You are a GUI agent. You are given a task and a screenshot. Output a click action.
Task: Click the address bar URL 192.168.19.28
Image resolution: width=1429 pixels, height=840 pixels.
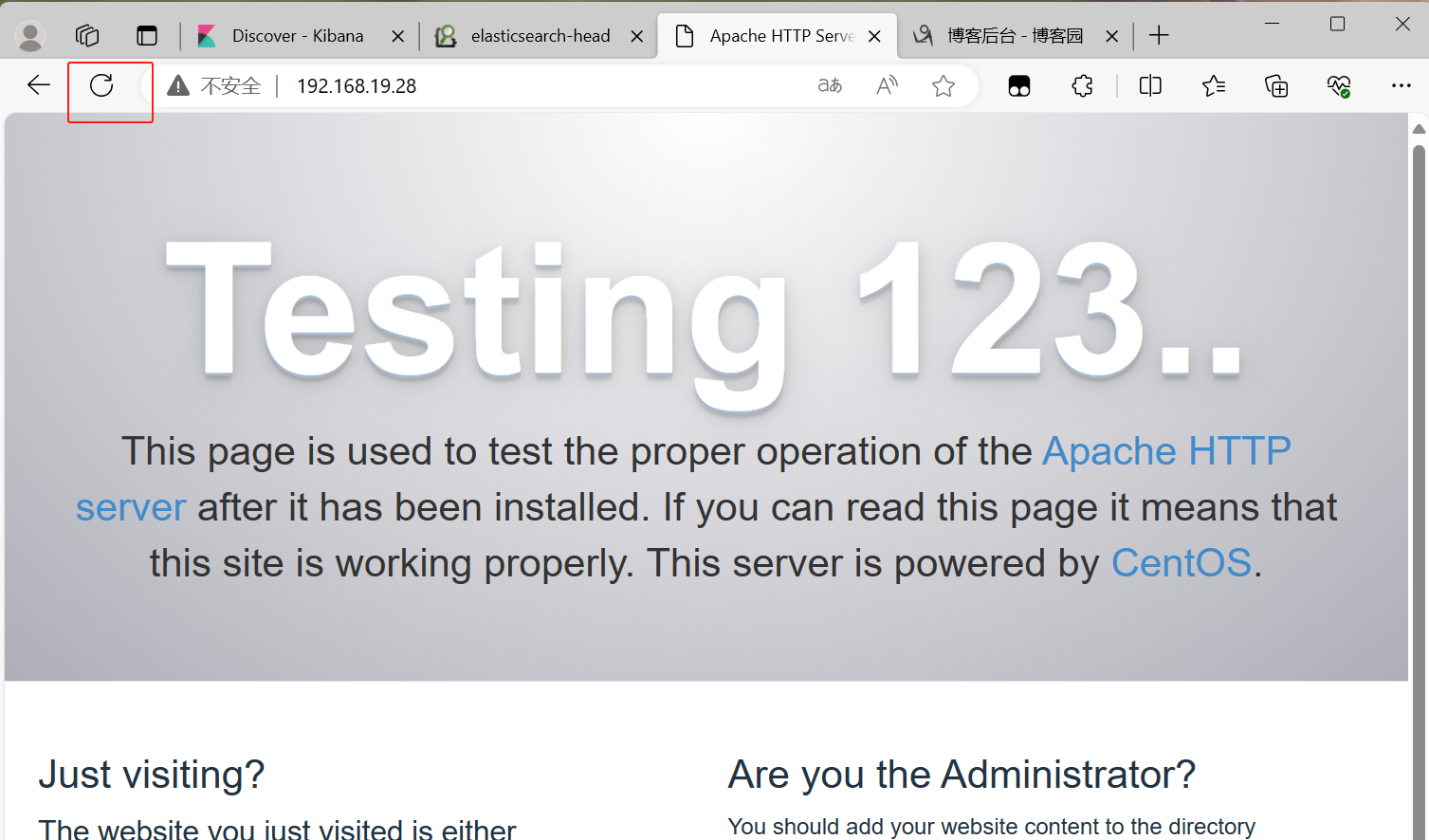point(357,86)
